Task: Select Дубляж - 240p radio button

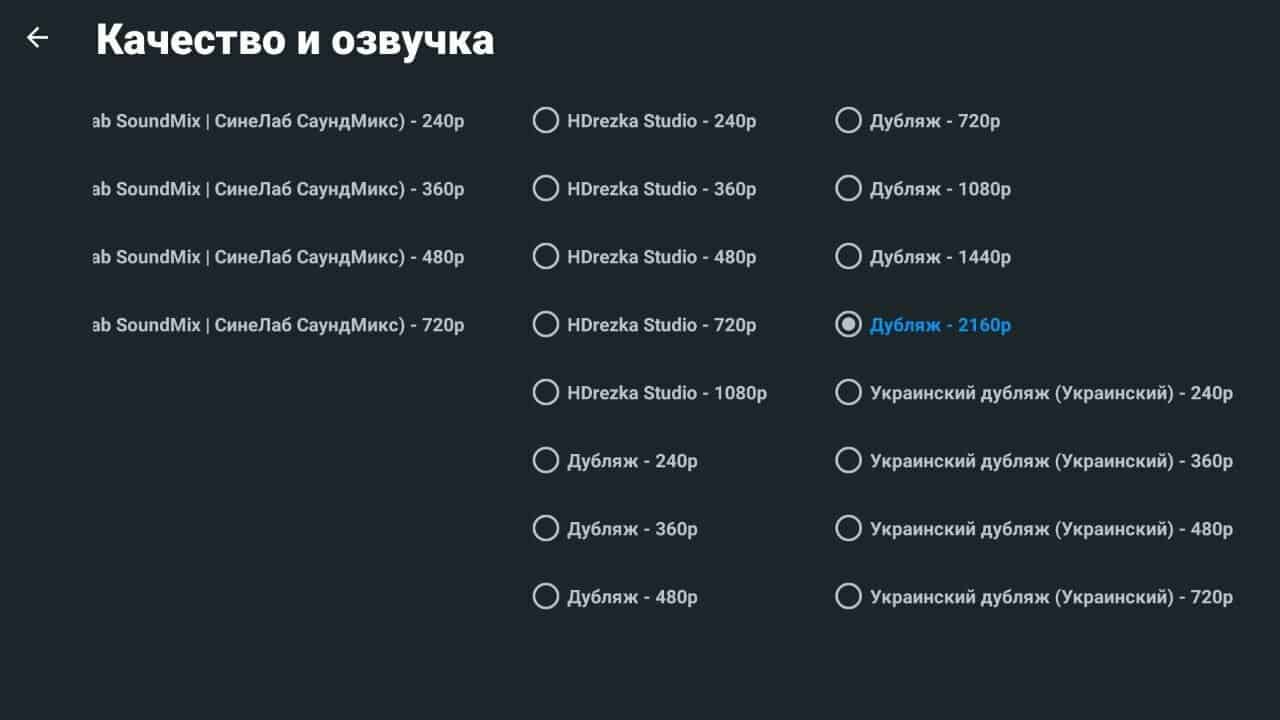Action: (546, 461)
